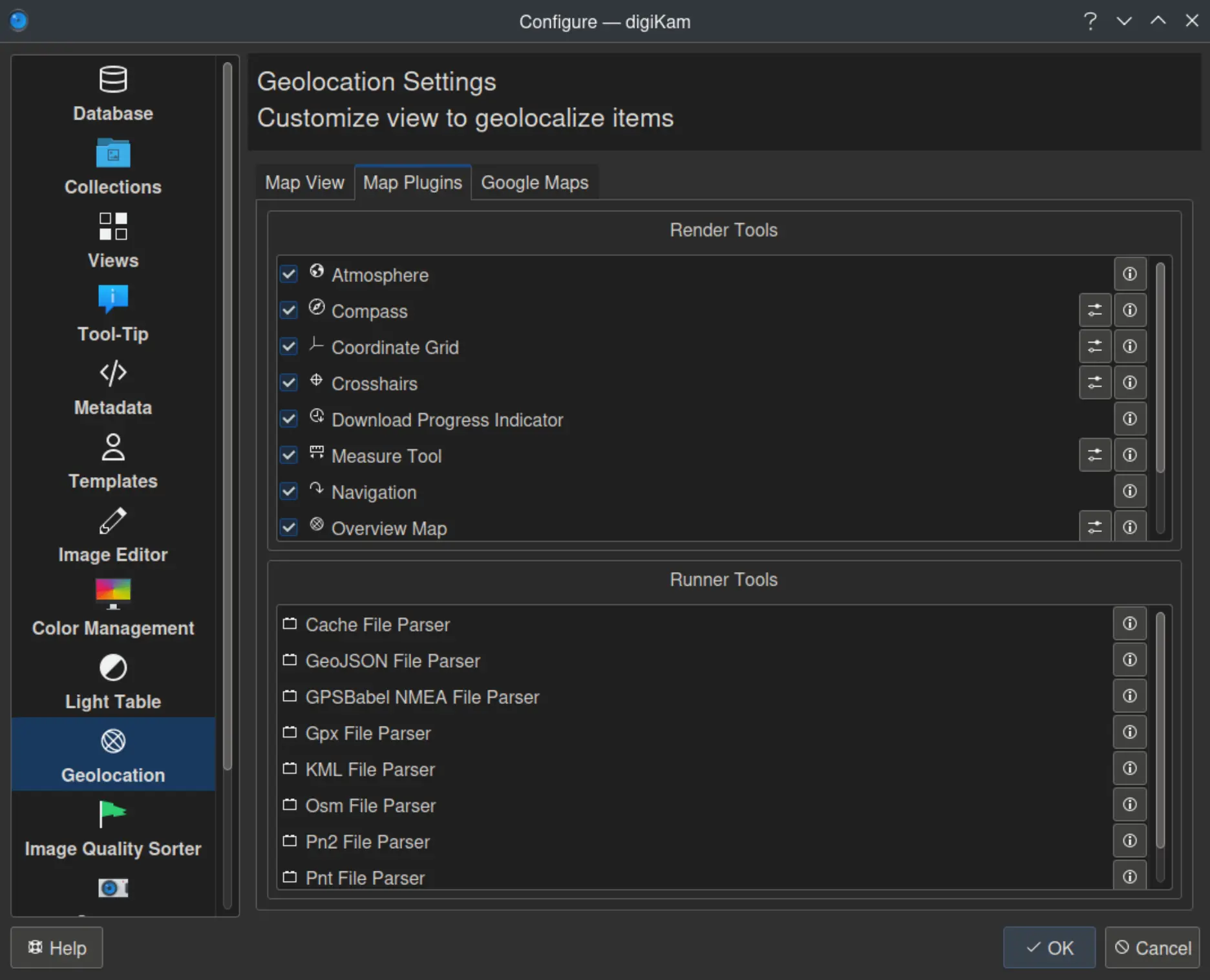Viewport: 1210px width, 980px height.
Task: Click OK to apply geolocation settings
Action: click(1048, 948)
